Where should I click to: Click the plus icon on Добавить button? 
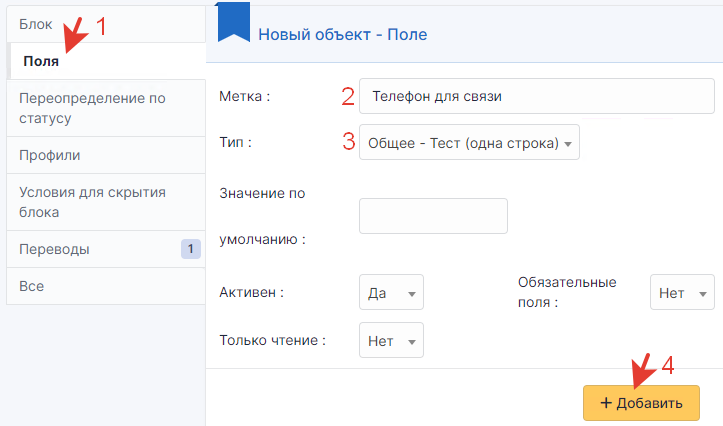606,403
